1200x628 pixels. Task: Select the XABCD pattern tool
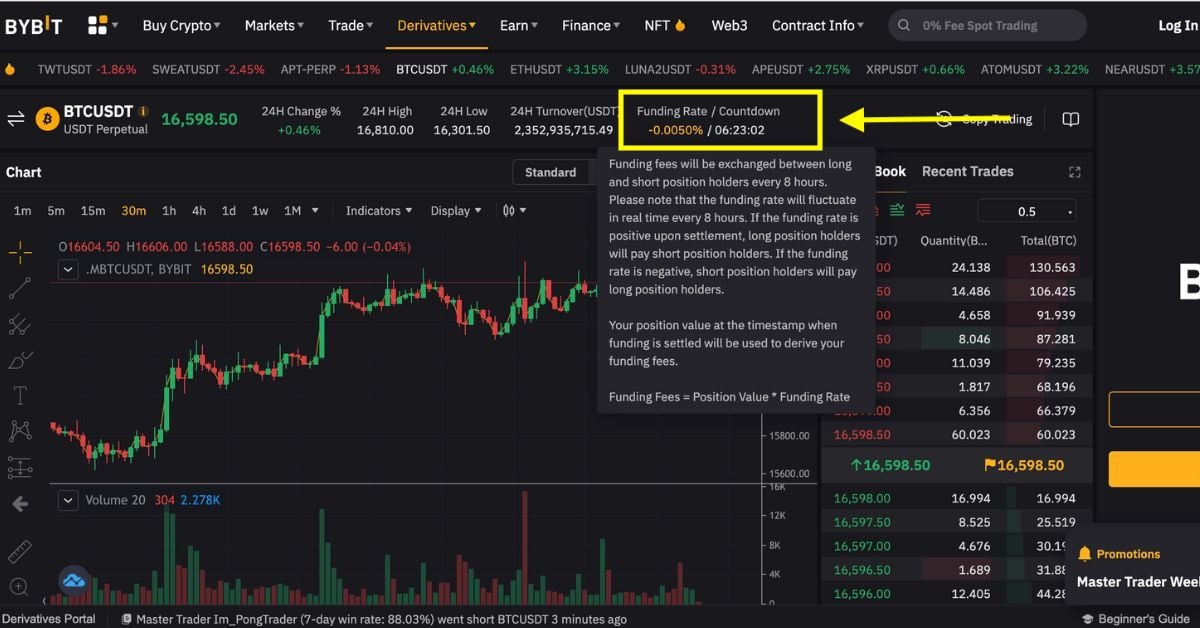(20, 431)
